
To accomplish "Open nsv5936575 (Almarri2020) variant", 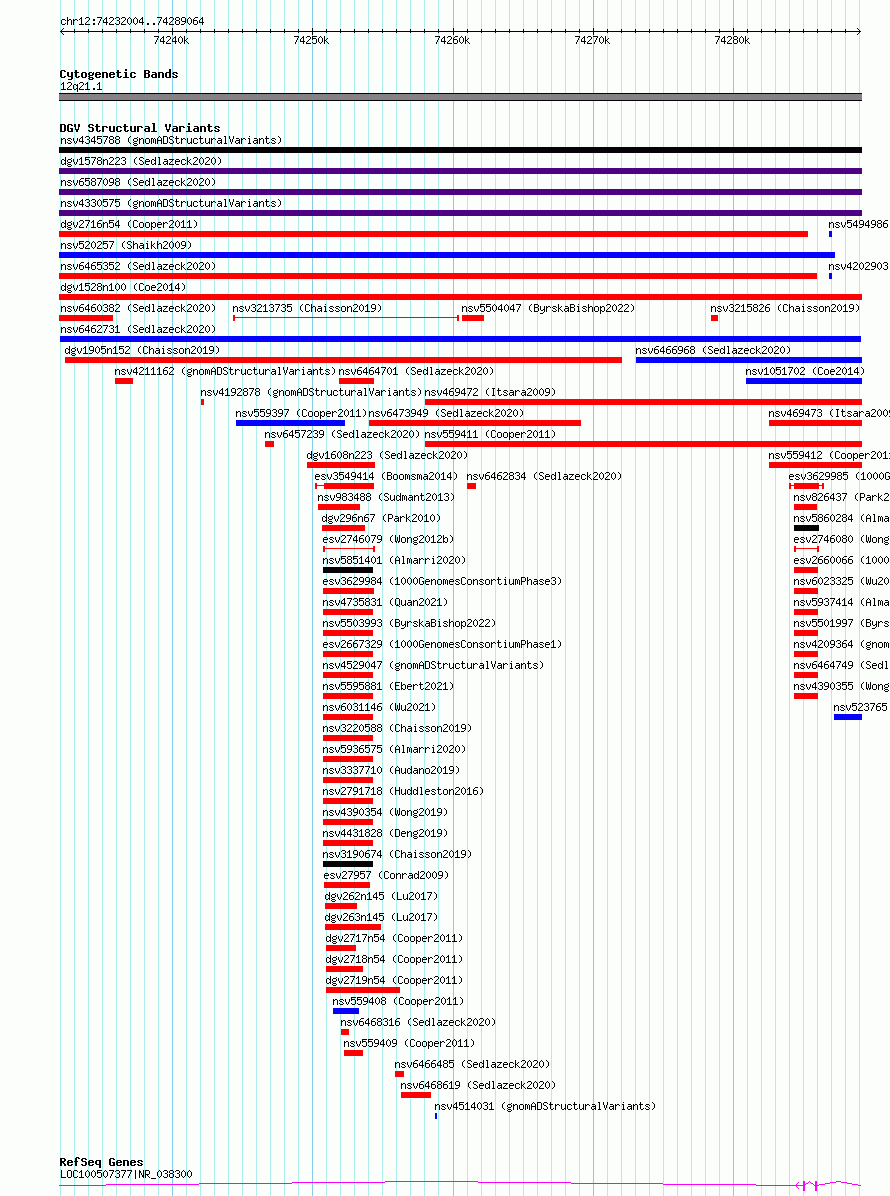I will pos(394,750).
